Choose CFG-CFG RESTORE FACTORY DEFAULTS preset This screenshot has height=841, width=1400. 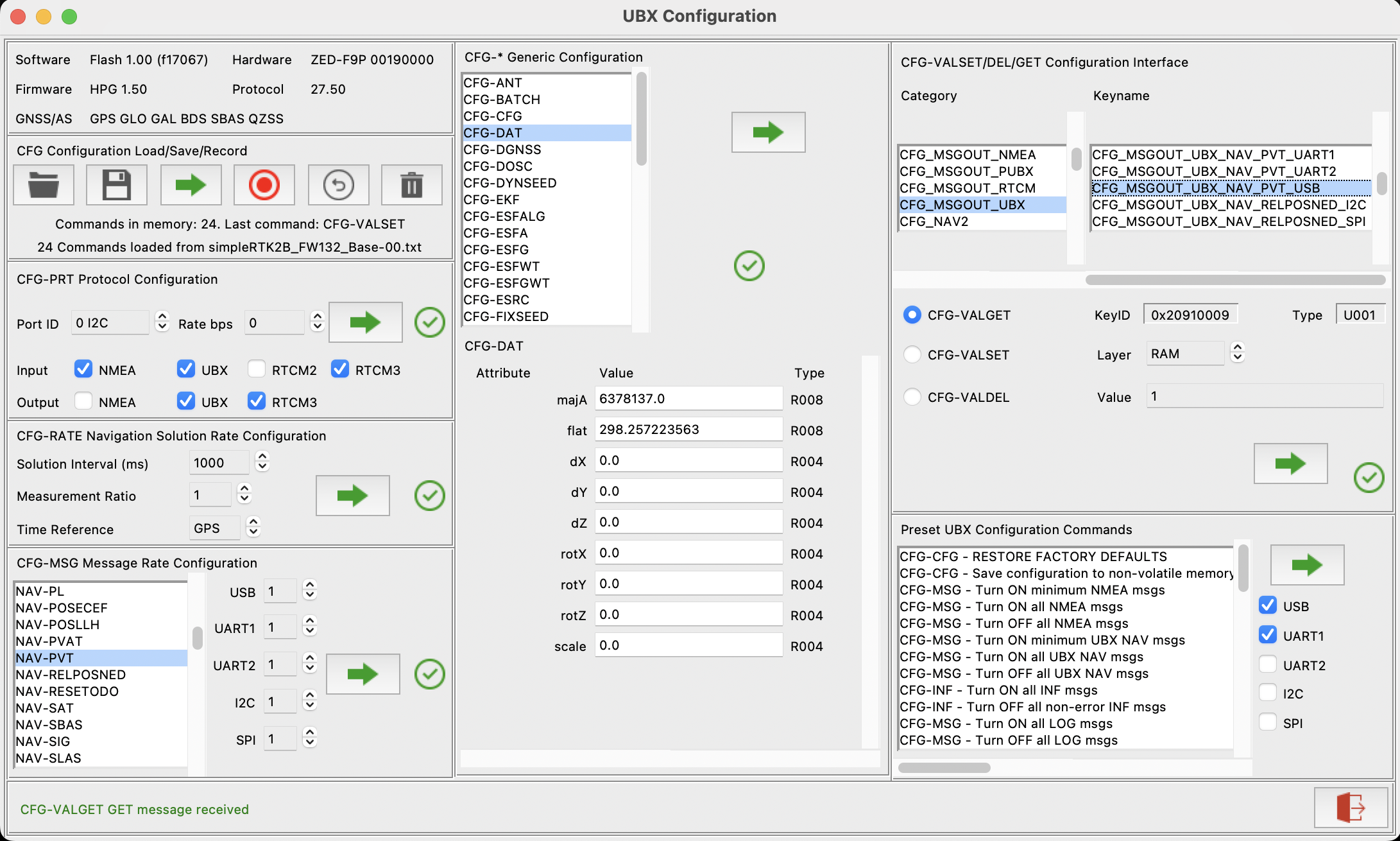point(1065,557)
